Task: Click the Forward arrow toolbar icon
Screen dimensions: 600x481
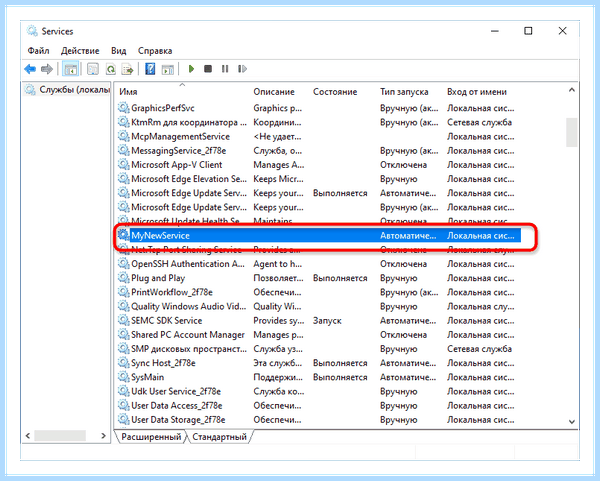Action: (47, 69)
